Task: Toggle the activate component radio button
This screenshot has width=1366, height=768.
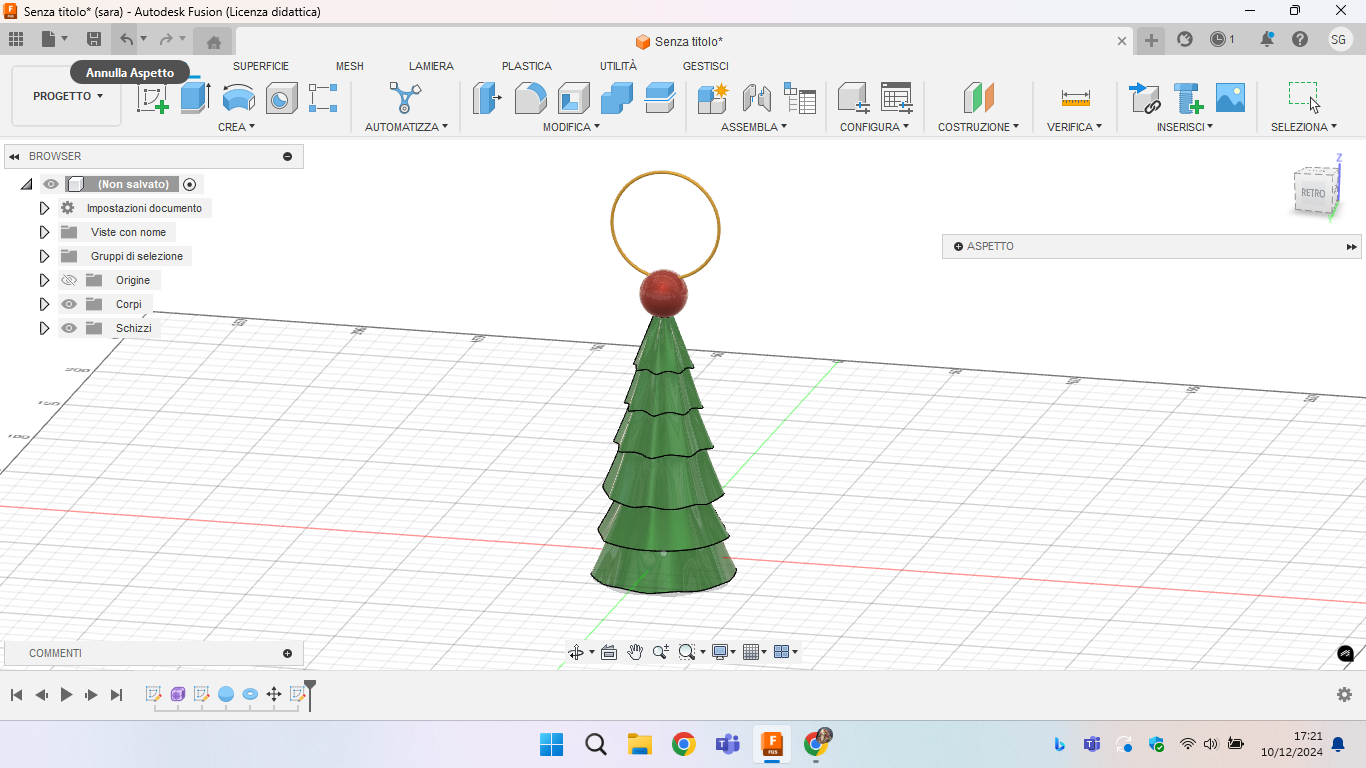Action: pos(190,184)
